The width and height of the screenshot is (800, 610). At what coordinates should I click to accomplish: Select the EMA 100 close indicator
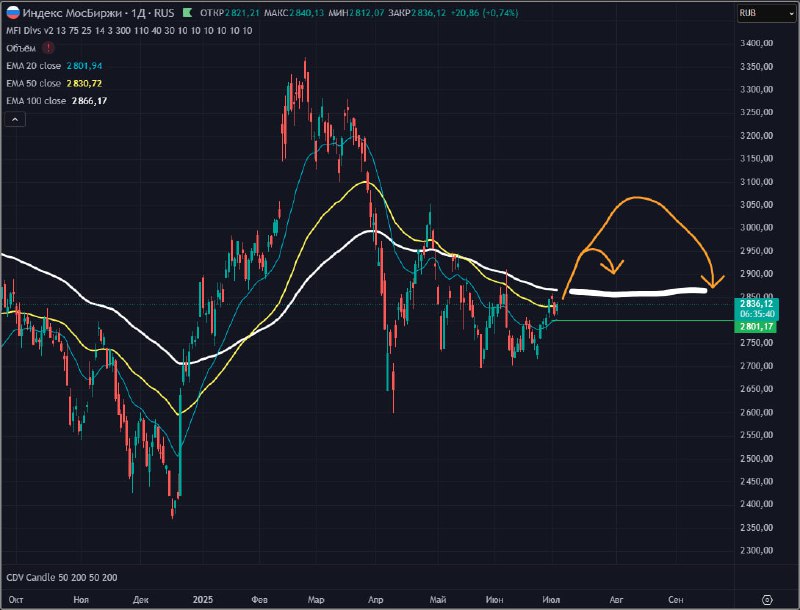(x=36, y=101)
